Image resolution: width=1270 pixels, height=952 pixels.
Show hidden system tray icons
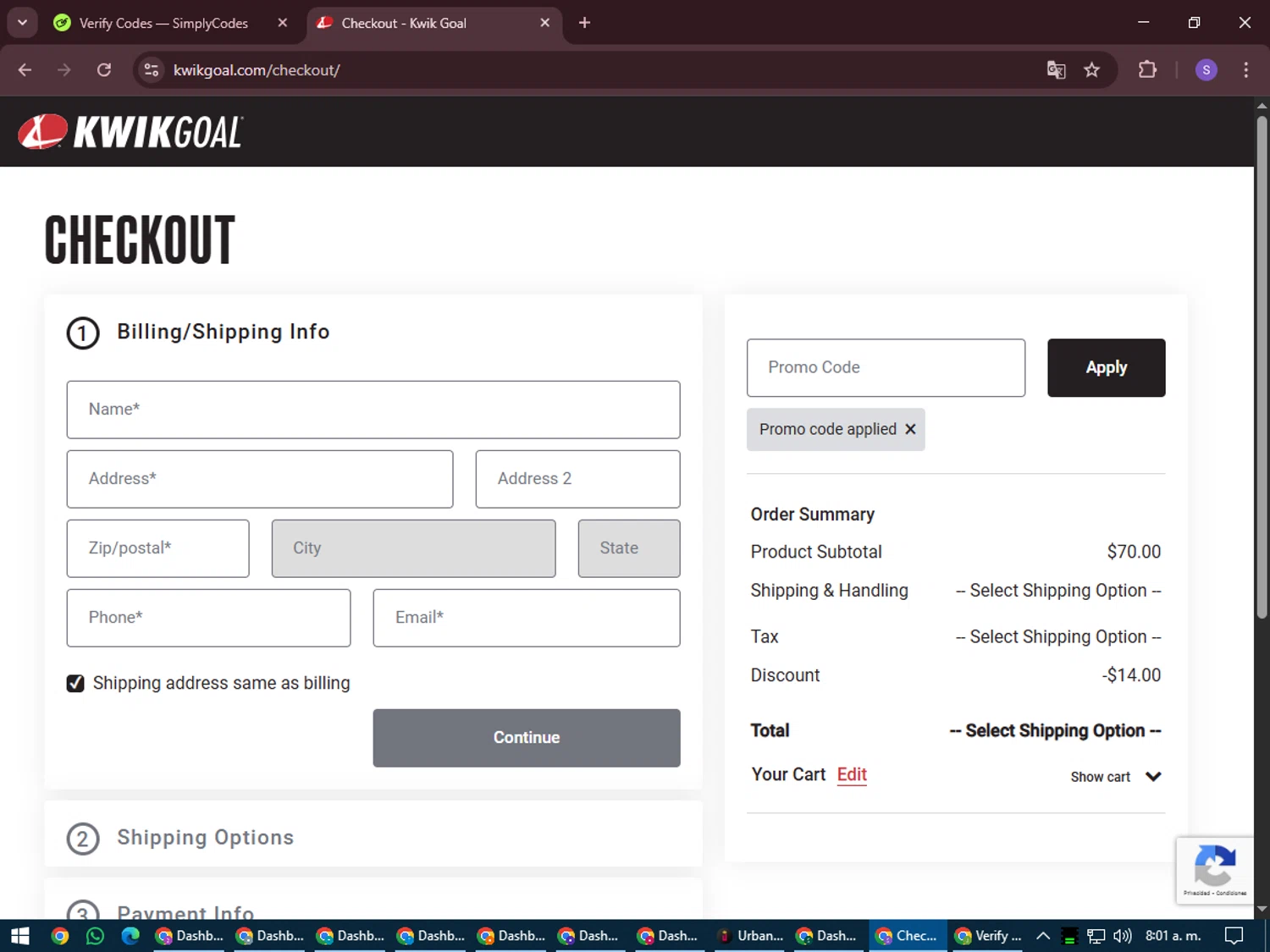pyautogui.click(x=1043, y=936)
